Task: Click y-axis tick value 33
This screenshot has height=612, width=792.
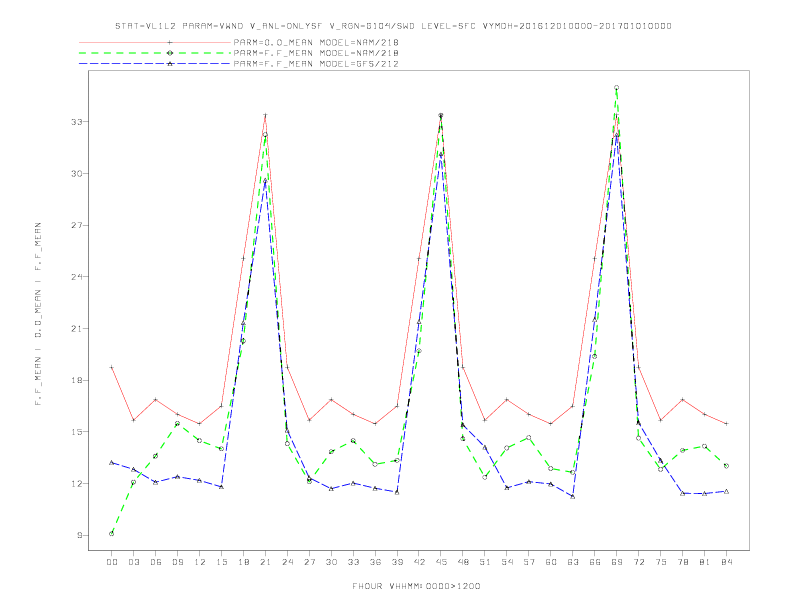Action: point(76,122)
